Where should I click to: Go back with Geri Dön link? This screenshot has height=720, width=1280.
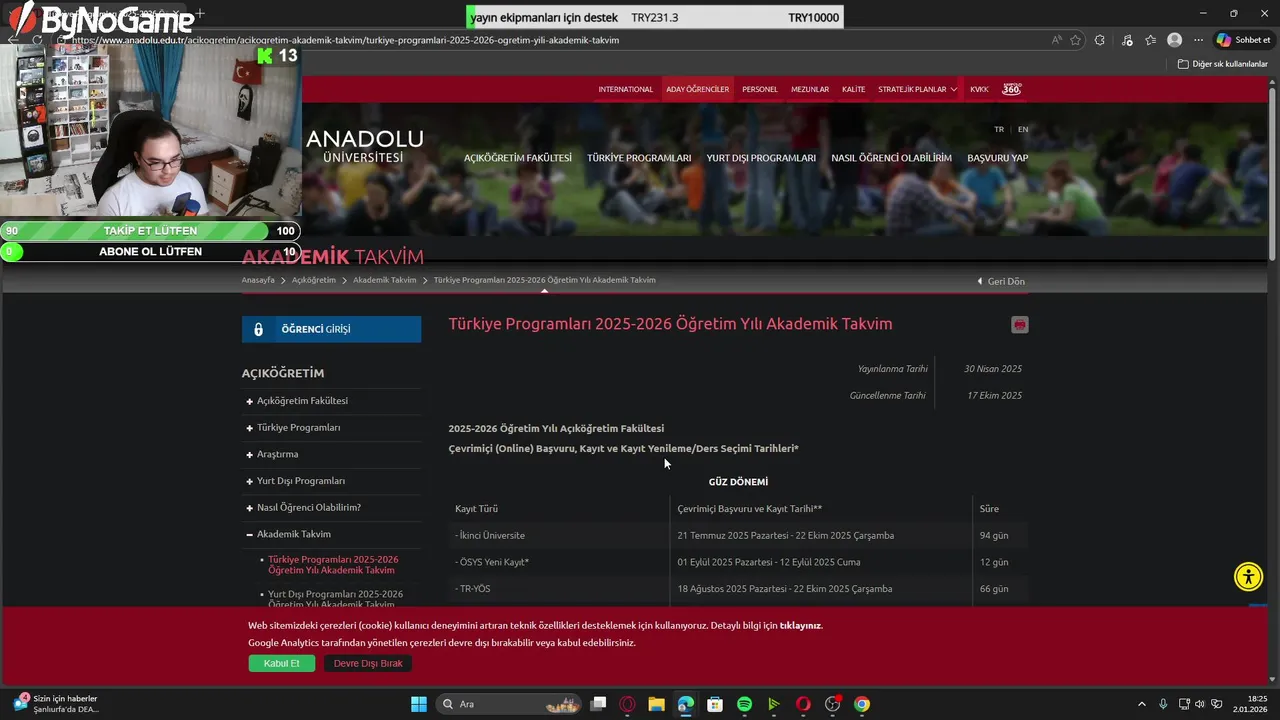[1001, 281]
